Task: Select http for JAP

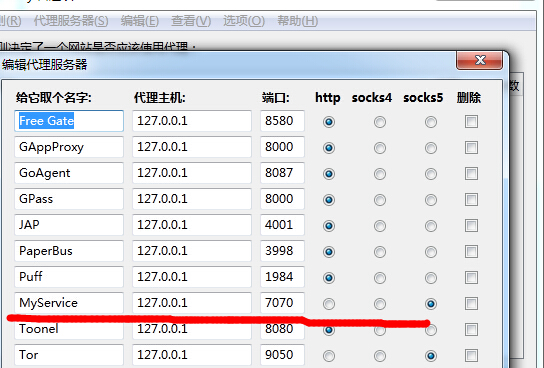Action: [329, 226]
